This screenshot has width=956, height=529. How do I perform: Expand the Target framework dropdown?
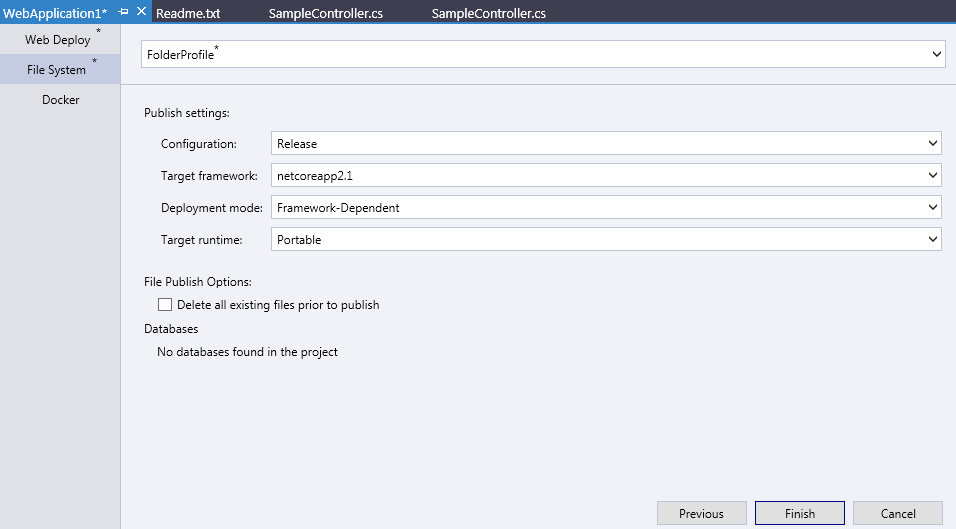(605, 176)
